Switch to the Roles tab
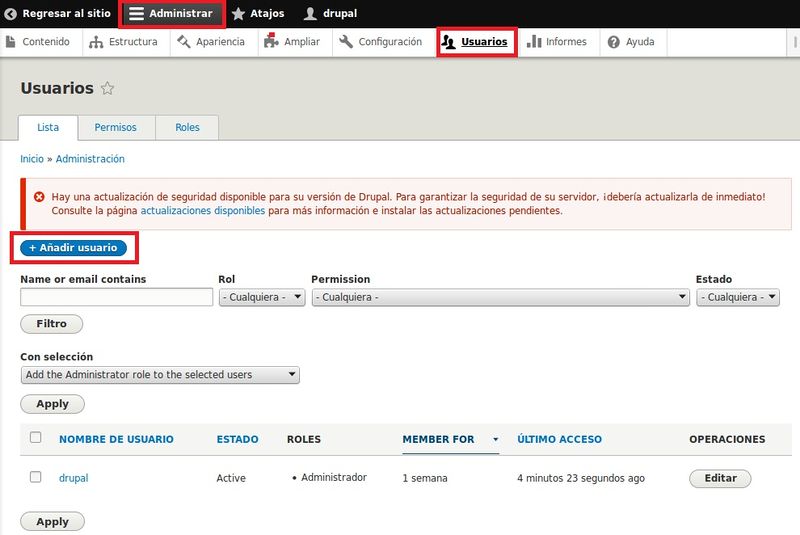The width and height of the screenshot is (800, 535). click(187, 128)
